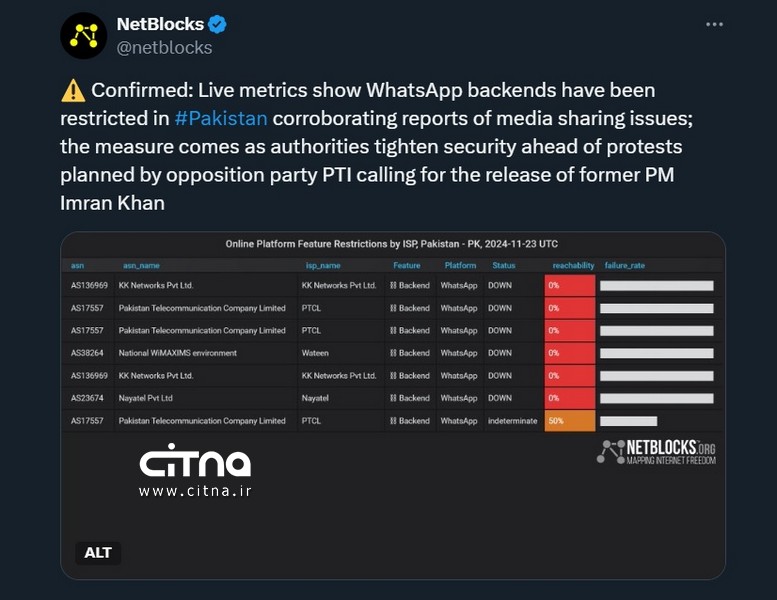Click the orange 50% reachability cell
The image size is (777, 600).
coord(569,421)
